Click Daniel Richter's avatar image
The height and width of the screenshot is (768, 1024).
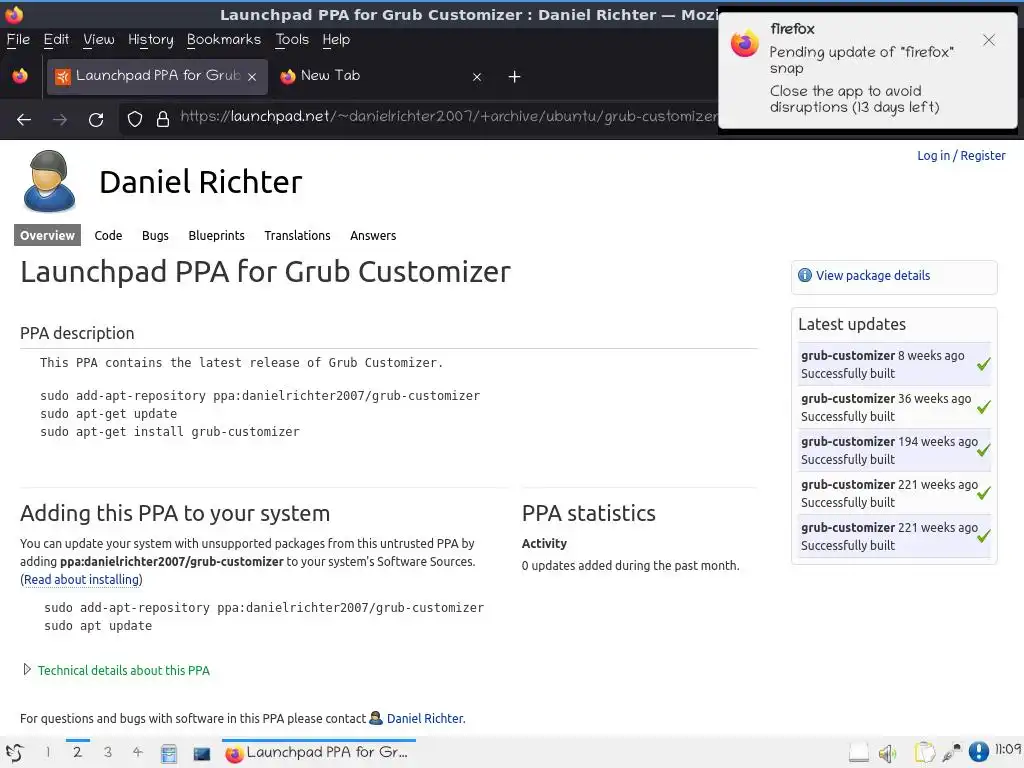point(49,181)
